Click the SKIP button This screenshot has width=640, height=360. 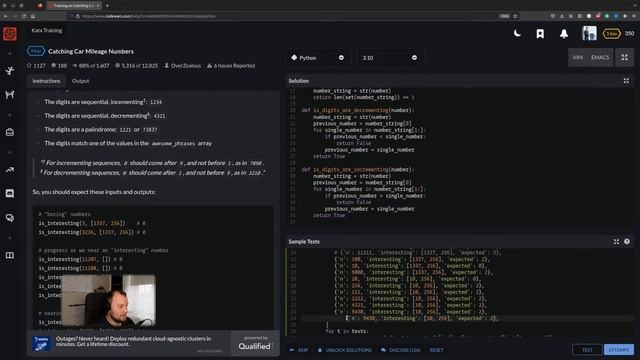[x=299, y=350]
